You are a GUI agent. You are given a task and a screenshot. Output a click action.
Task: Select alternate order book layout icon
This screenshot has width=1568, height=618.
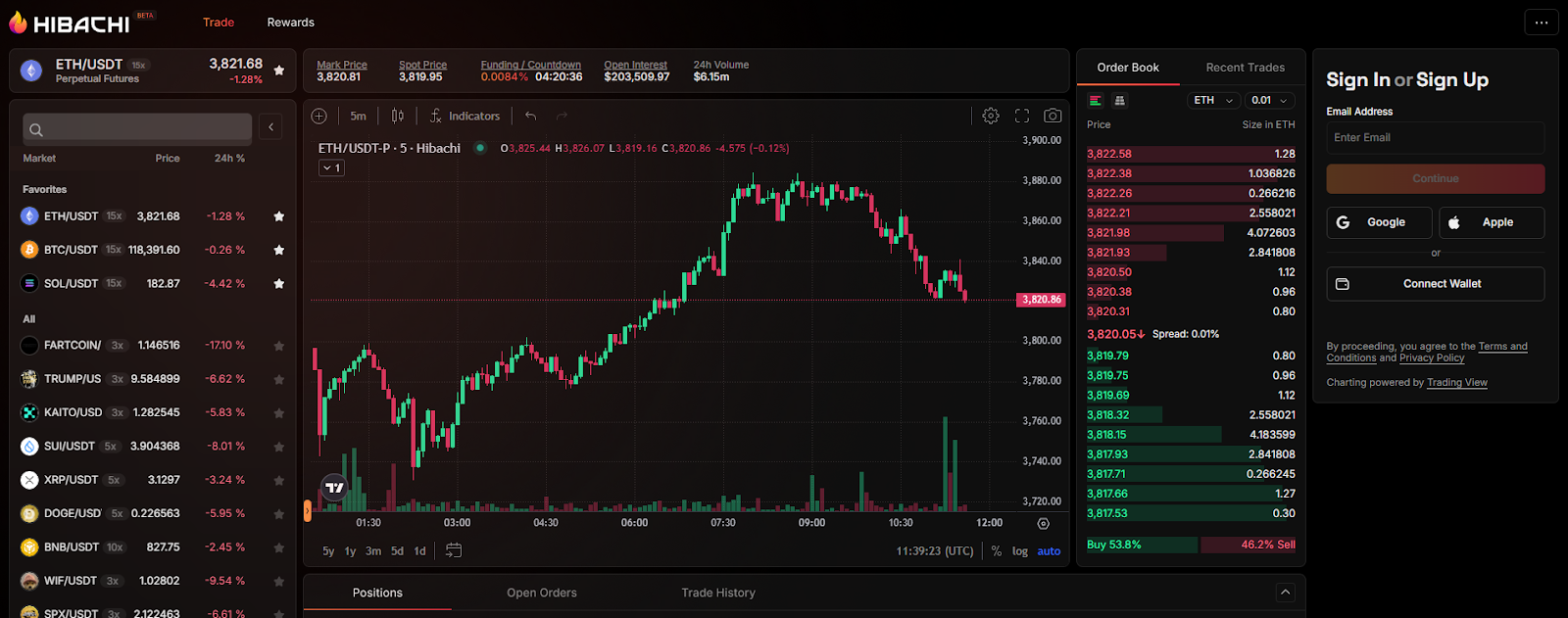[x=1120, y=101]
